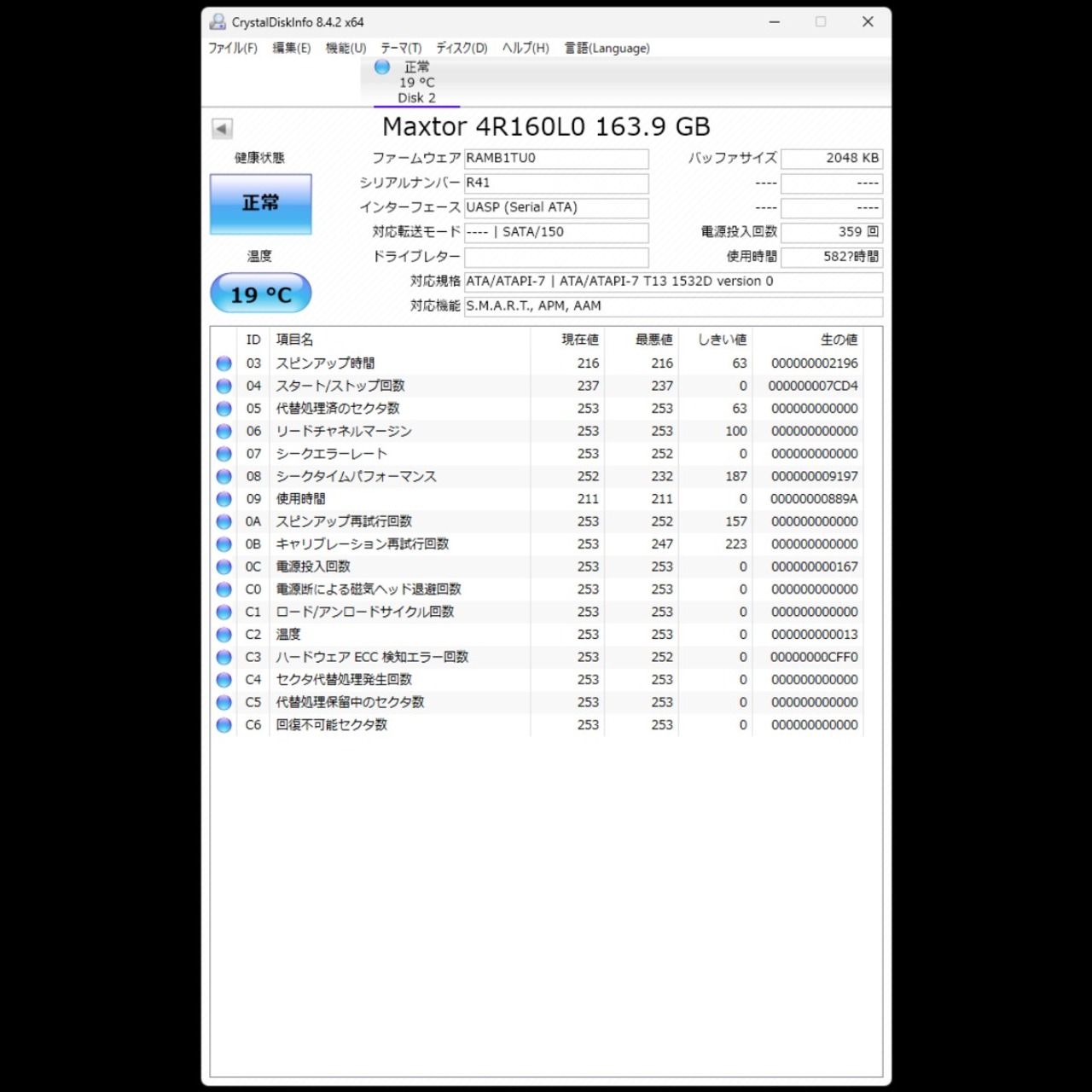1092x1092 pixels.
Task: Click the power on hours field
Action: click(832, 258)
